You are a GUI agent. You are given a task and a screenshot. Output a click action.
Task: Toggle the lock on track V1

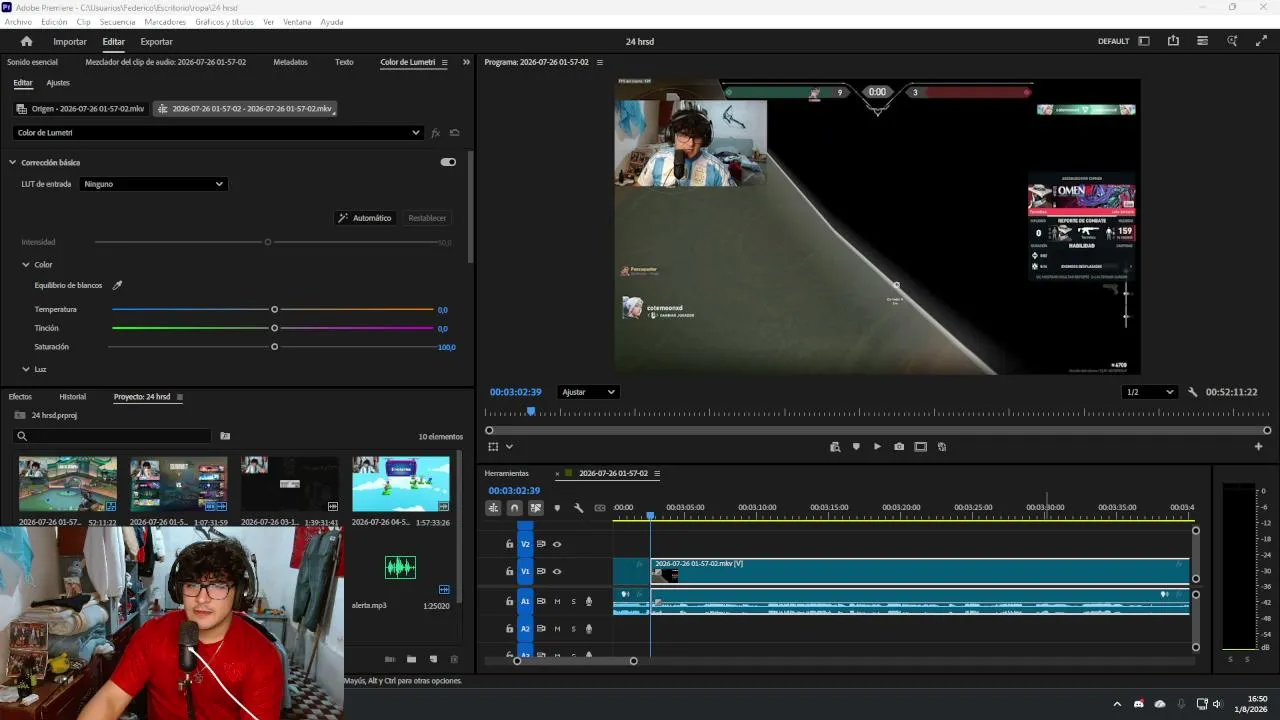click(509, 571)
